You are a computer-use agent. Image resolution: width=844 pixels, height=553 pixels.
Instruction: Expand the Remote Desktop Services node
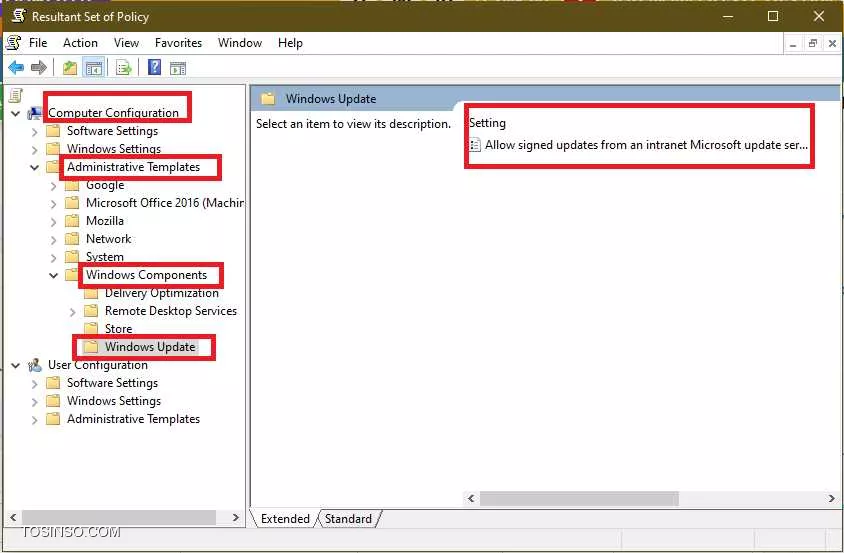[x=73, y=311]
